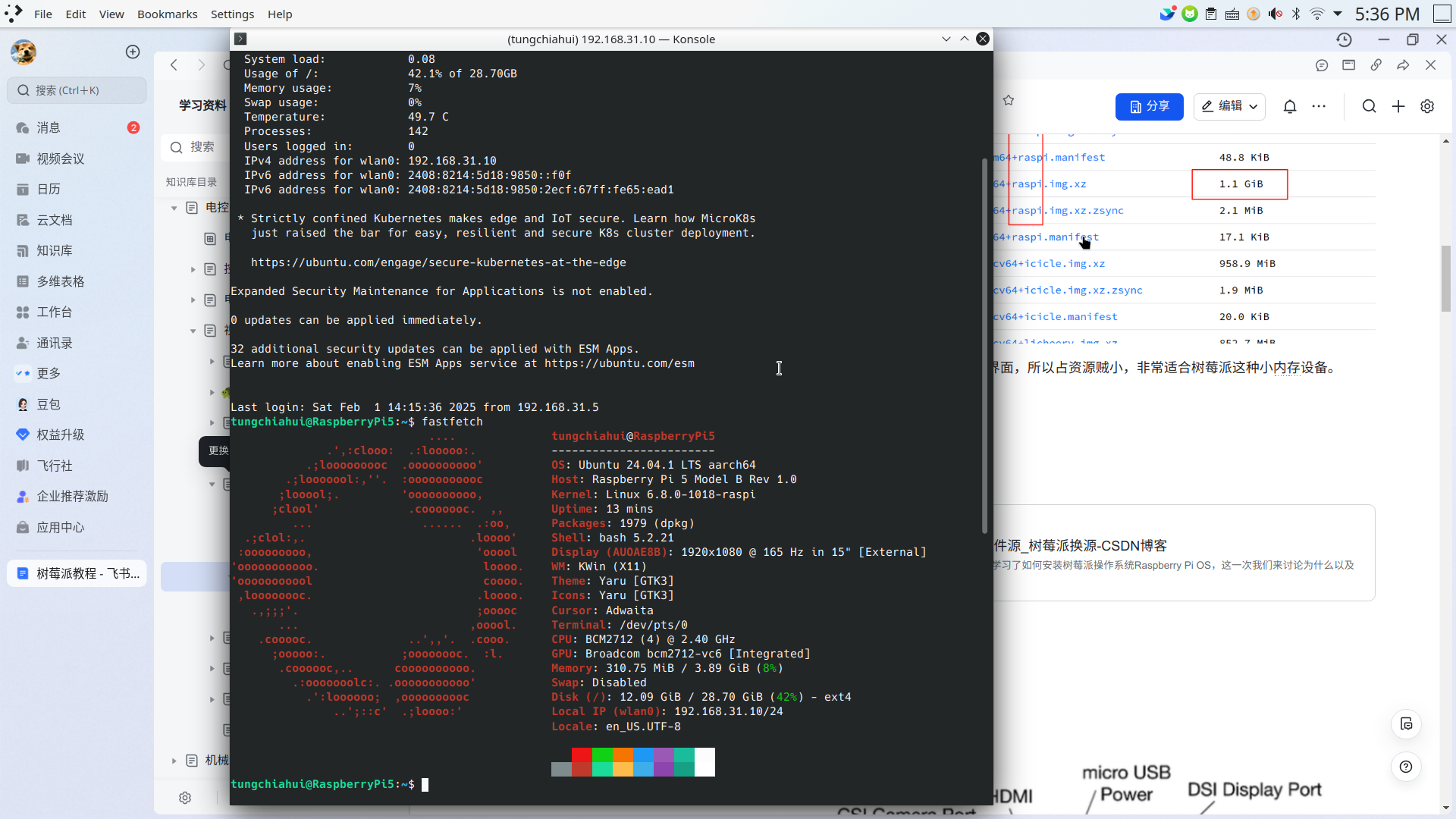Viewport: 1456px width, 819px height.
Task: Open the history clock icon in Feishu titlebar
Action: tap(1344, 39)
